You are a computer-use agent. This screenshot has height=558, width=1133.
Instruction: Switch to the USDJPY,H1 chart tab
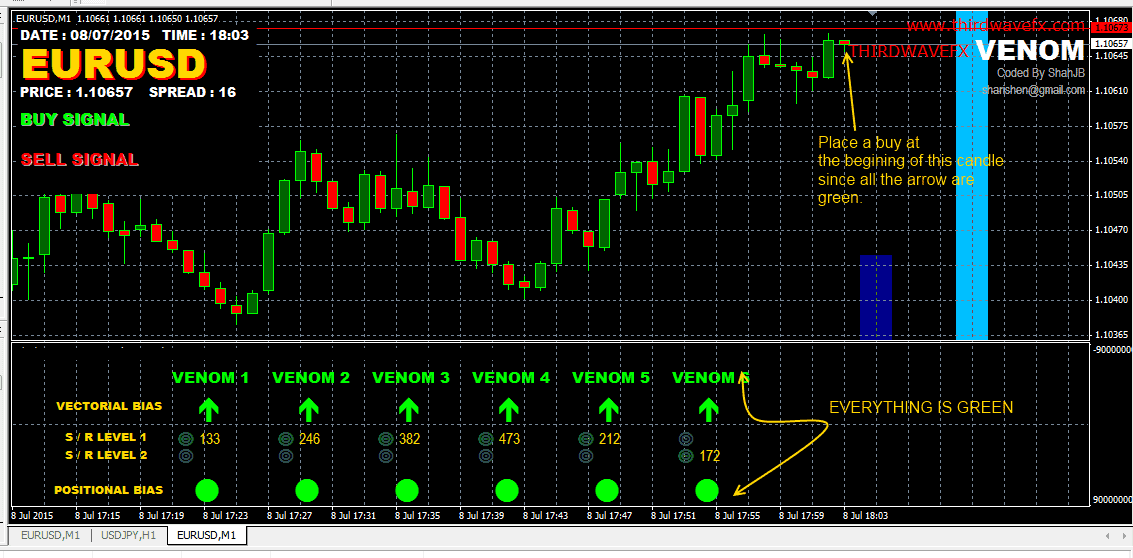pyautogui.click(x=127, y=535)
